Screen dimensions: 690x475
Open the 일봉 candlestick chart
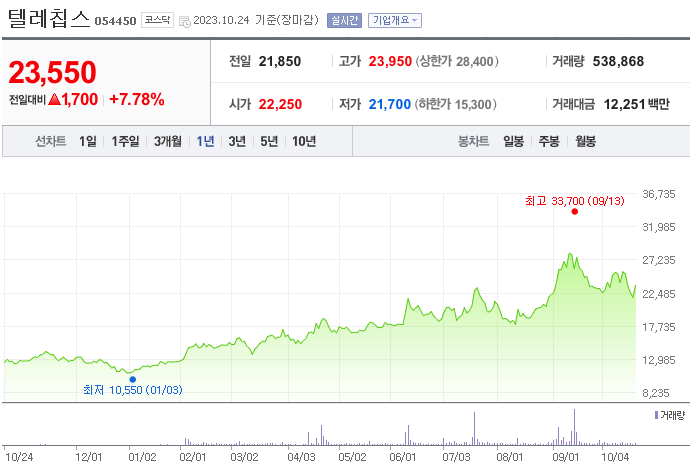[514, 141]
